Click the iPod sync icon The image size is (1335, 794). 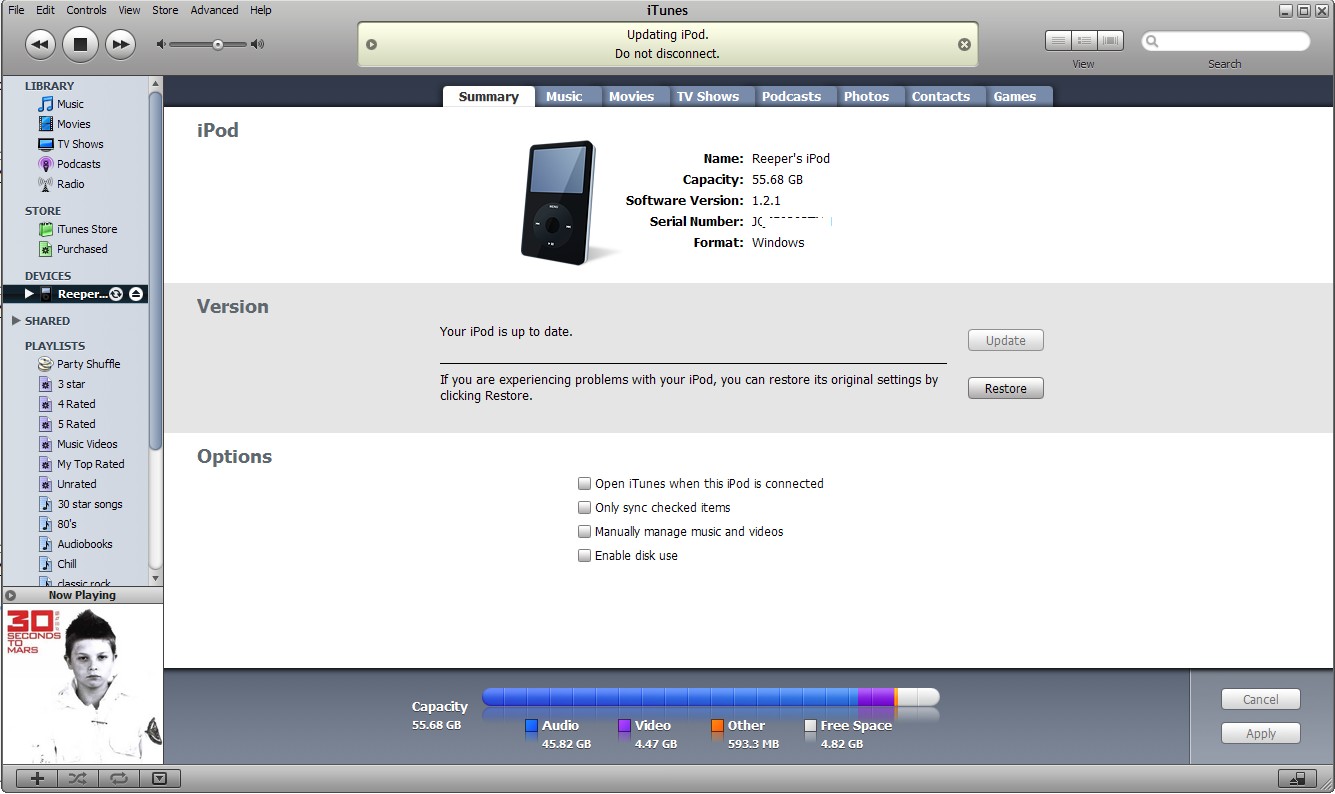(116, 294)
